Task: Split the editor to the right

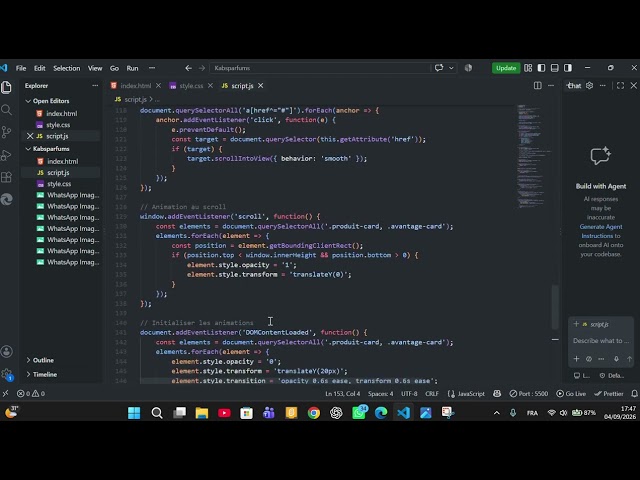Action: pos(538,86)
